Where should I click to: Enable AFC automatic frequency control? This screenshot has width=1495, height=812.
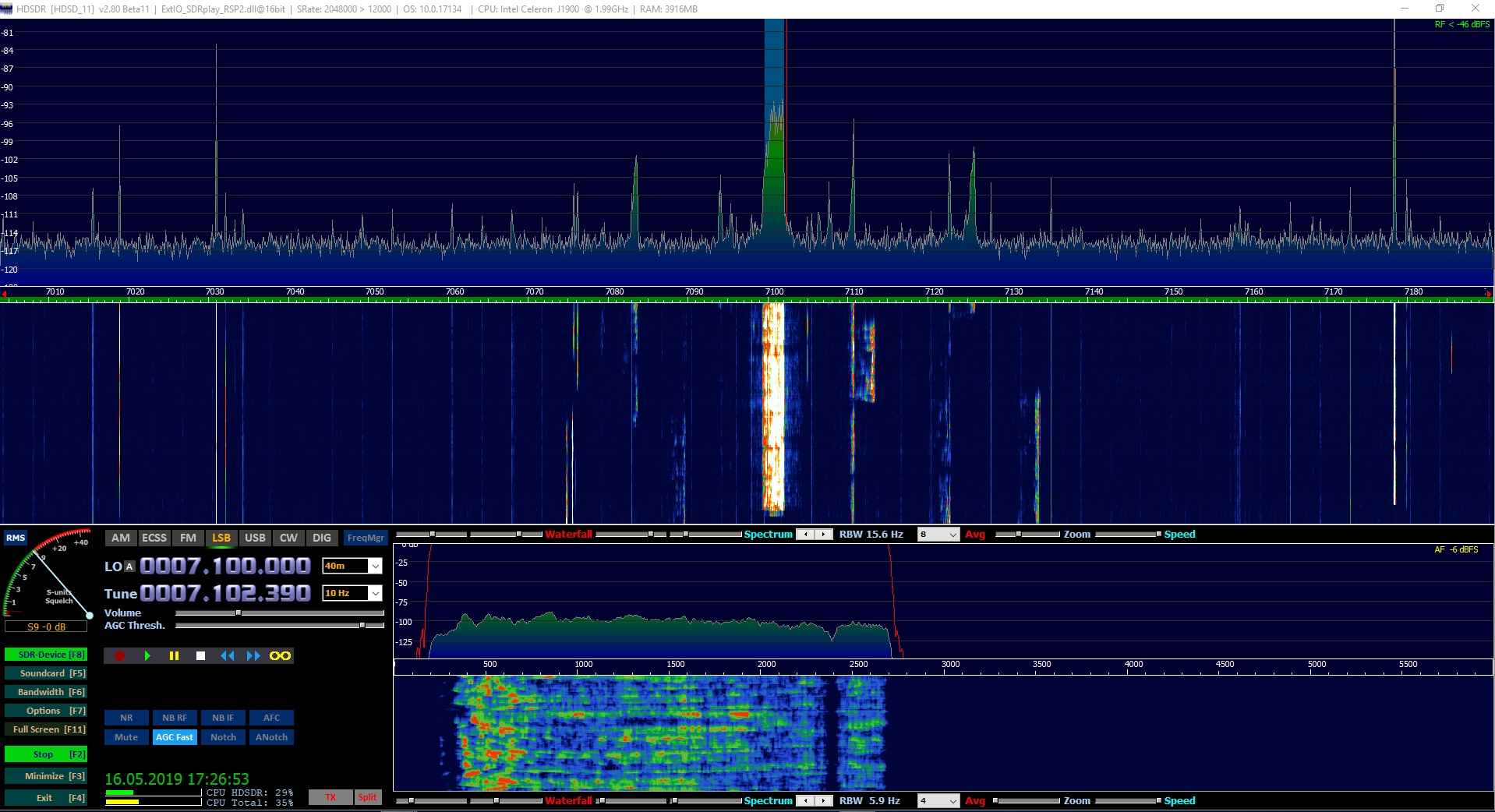point(271,718)
